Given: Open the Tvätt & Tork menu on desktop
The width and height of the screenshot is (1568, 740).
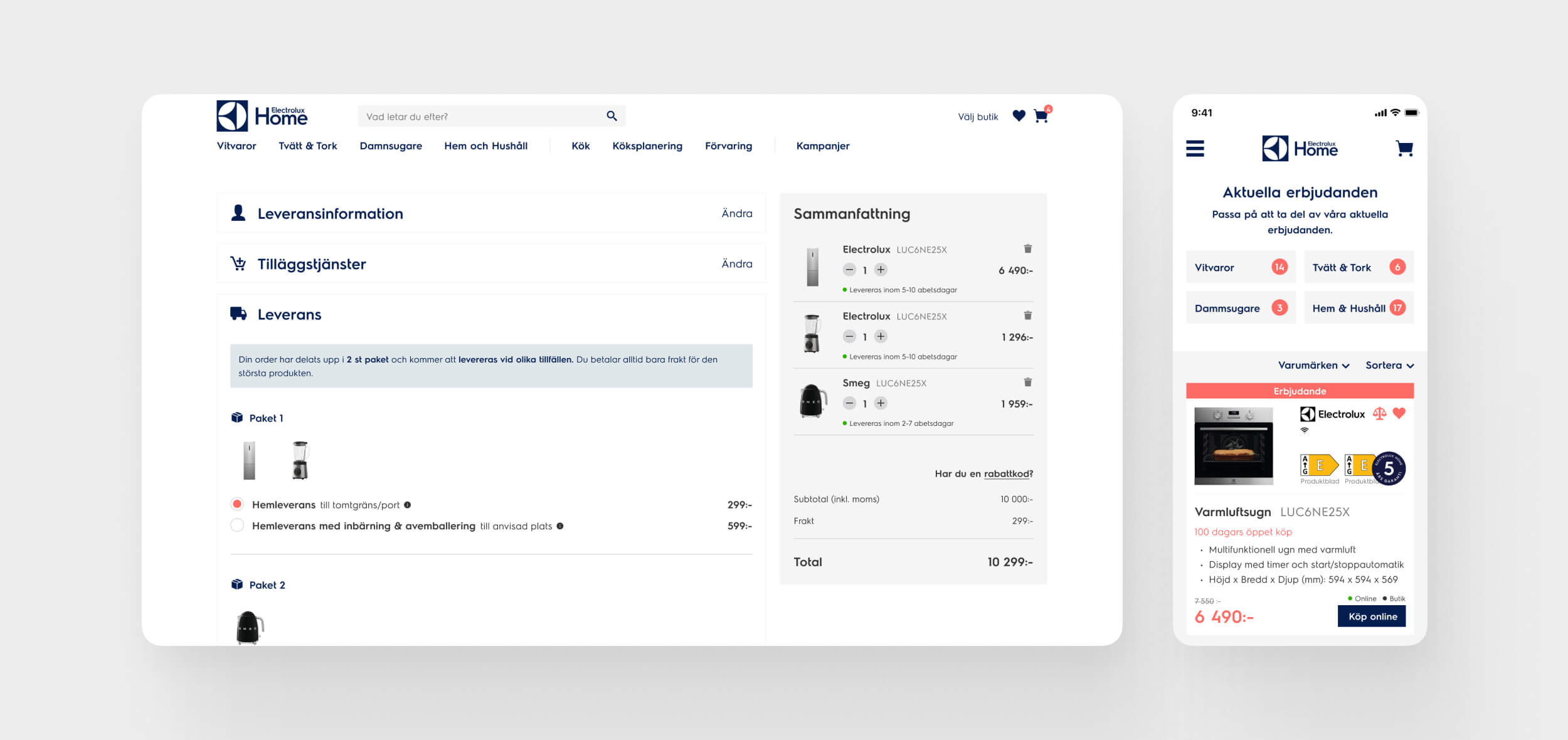Looking at the screenshot, I should [308, 145].
